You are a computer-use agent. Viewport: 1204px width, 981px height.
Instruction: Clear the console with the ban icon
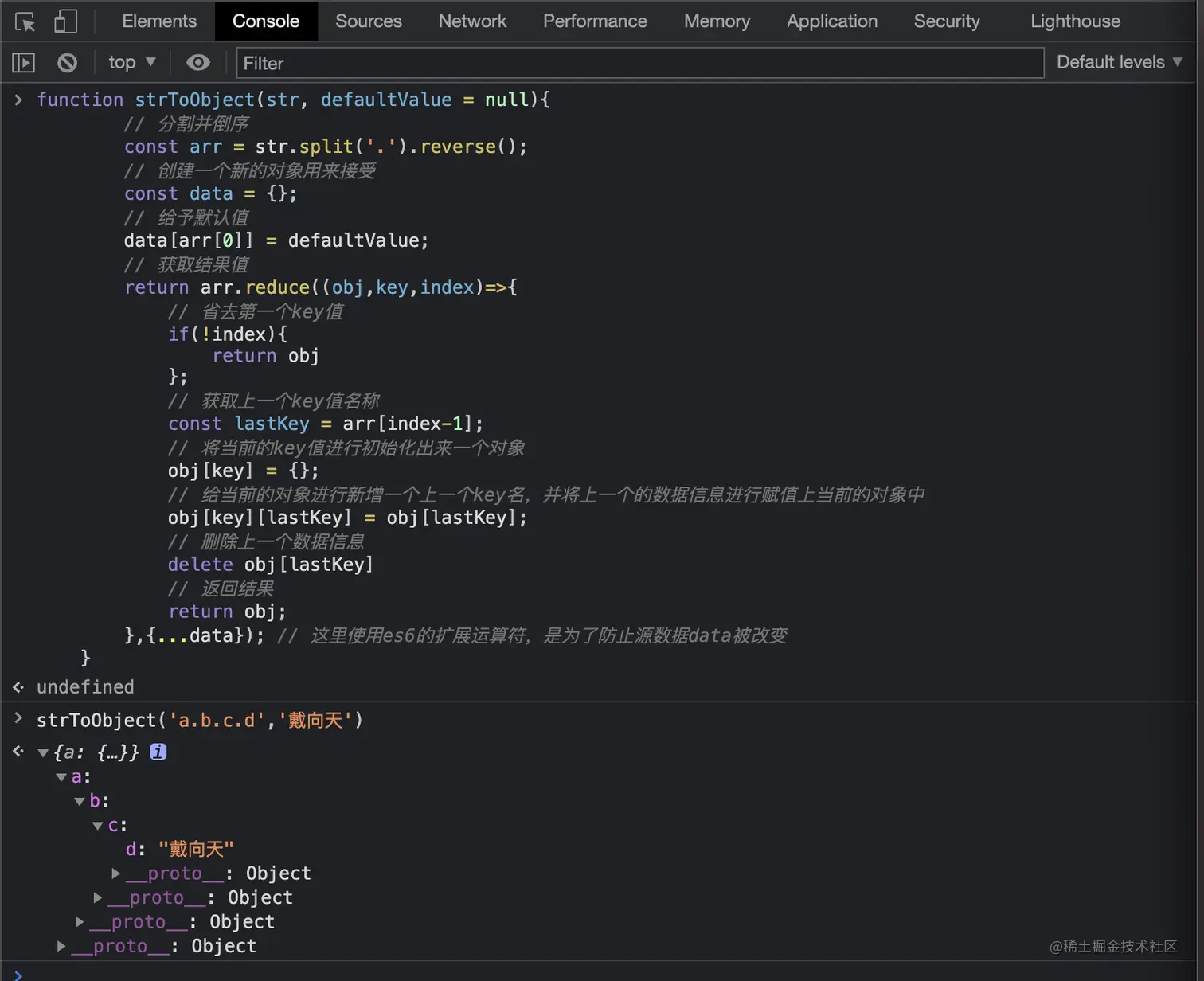[68, 63]
